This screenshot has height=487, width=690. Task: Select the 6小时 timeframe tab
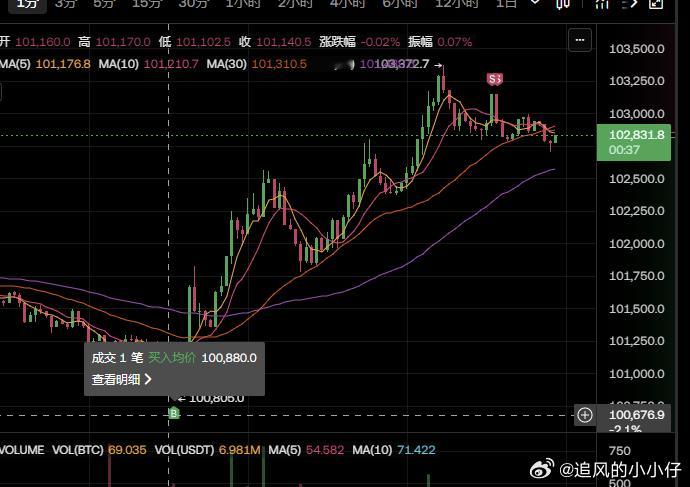click(x=400, y=4)
